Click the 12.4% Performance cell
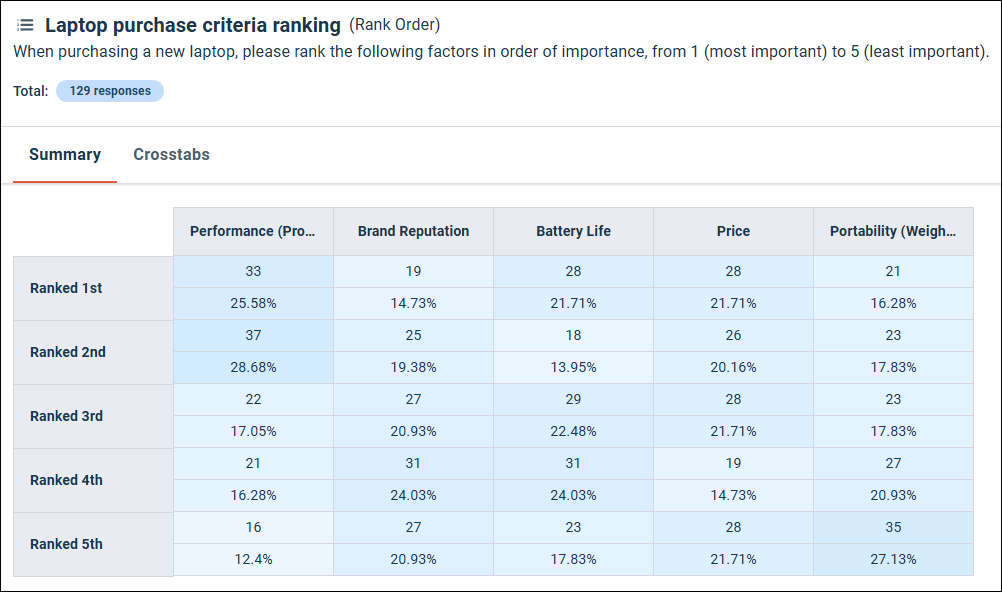 (253, 559)
